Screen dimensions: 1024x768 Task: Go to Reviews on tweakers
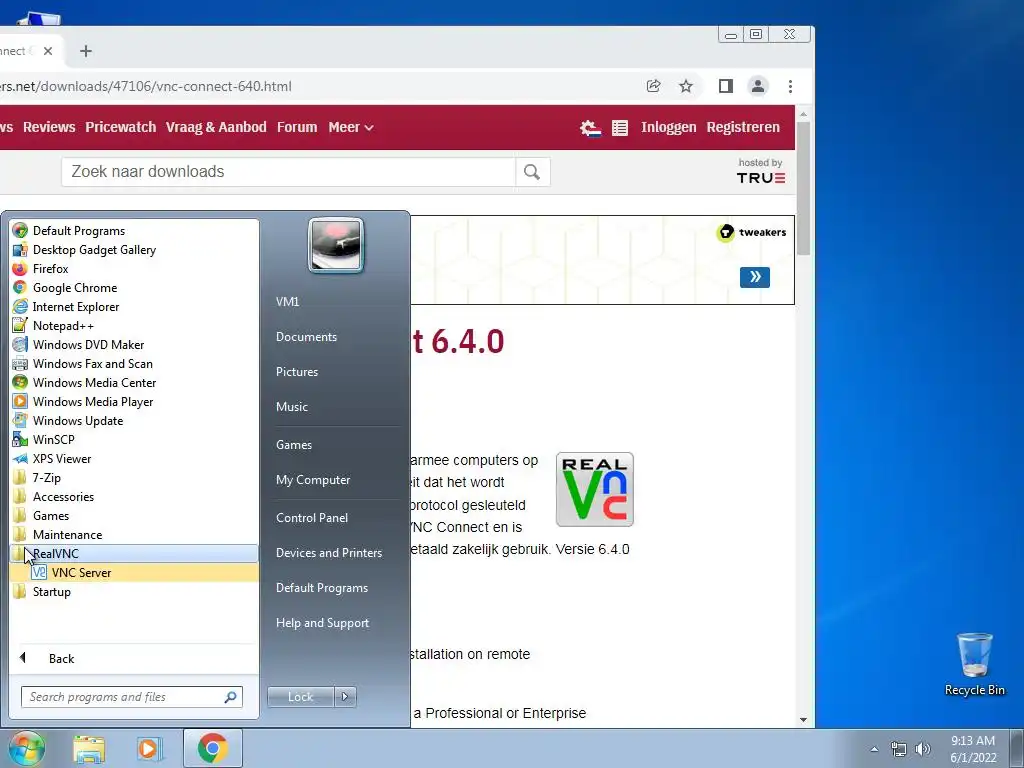[49, 127]
